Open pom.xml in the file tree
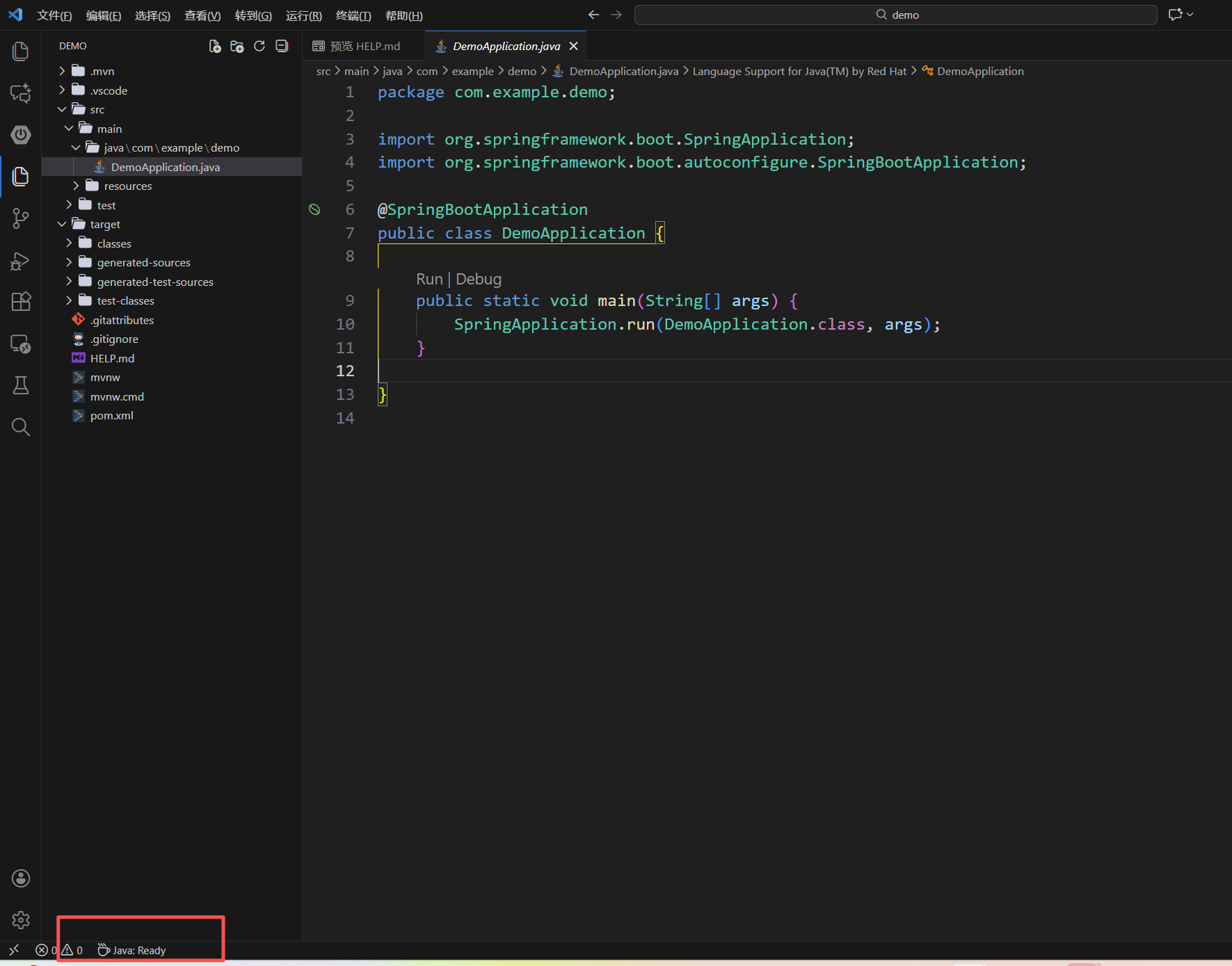The image size is (1232, 966). coord(111,415)
